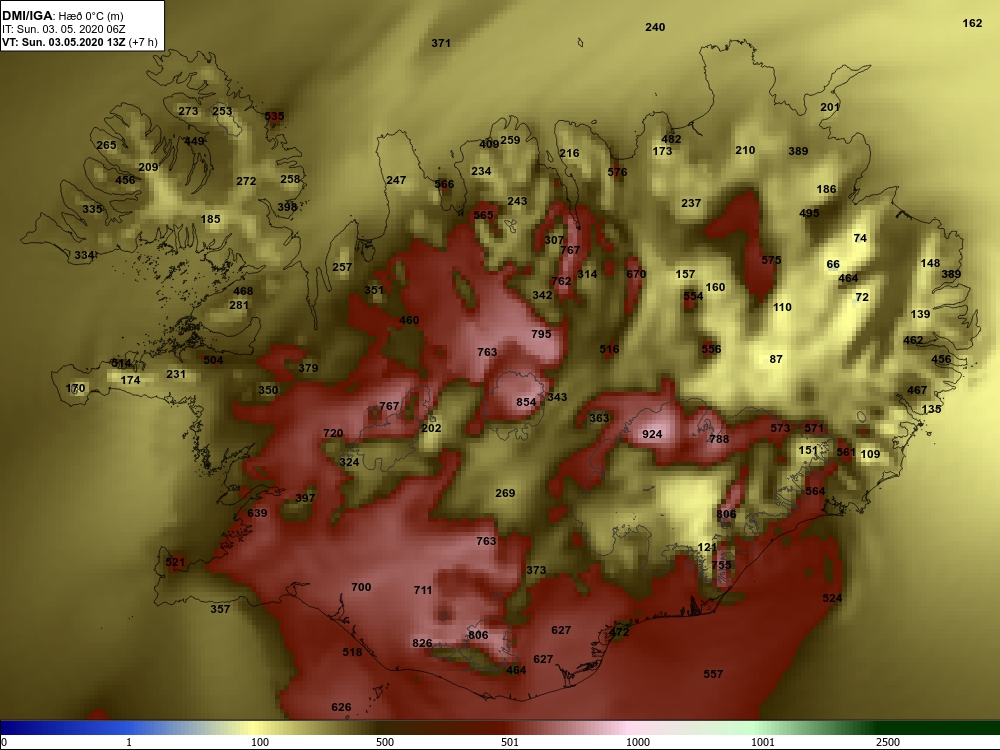The height and width of the screenshot is (750, 1000).
Task: Select the 500 legend label
Action: tap(385, 742)
